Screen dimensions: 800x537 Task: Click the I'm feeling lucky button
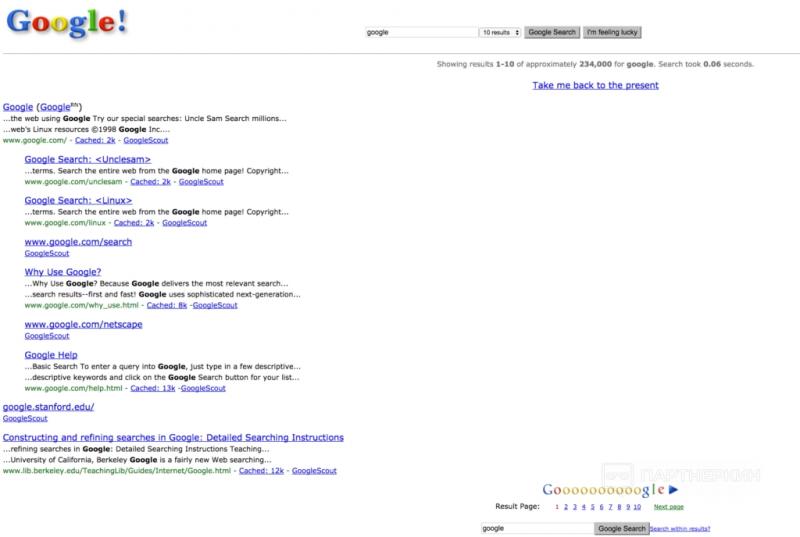coord(612,32)
